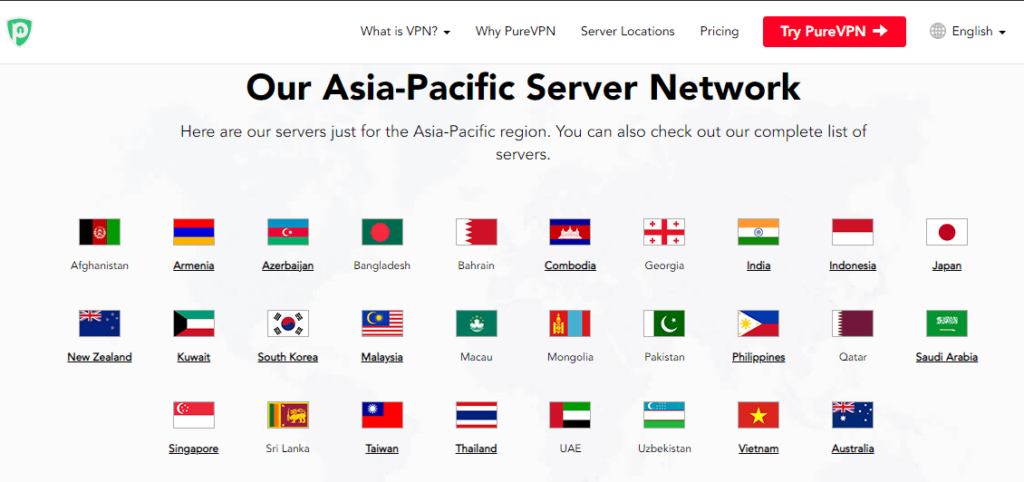The width and height of the screenshot is (1024, 482).
Task: Select the Singapore flag icon
Action: point(194,415)
